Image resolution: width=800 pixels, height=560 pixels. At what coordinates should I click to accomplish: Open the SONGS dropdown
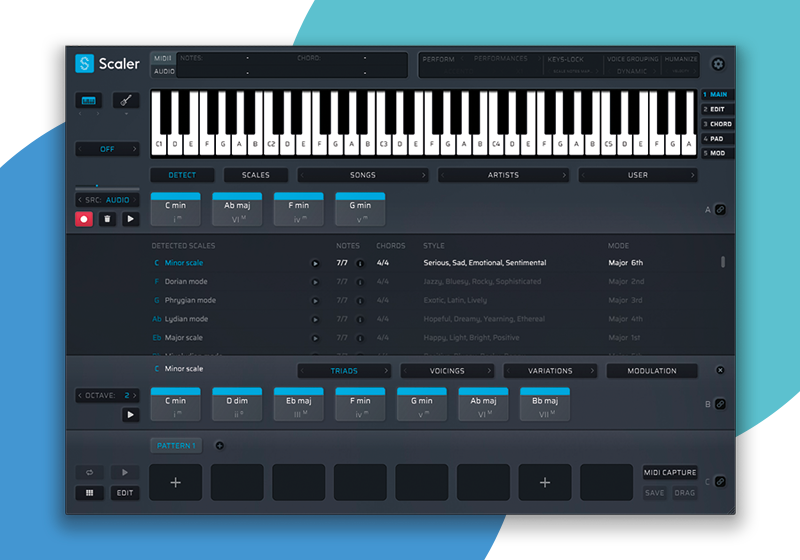pos(363,175)
